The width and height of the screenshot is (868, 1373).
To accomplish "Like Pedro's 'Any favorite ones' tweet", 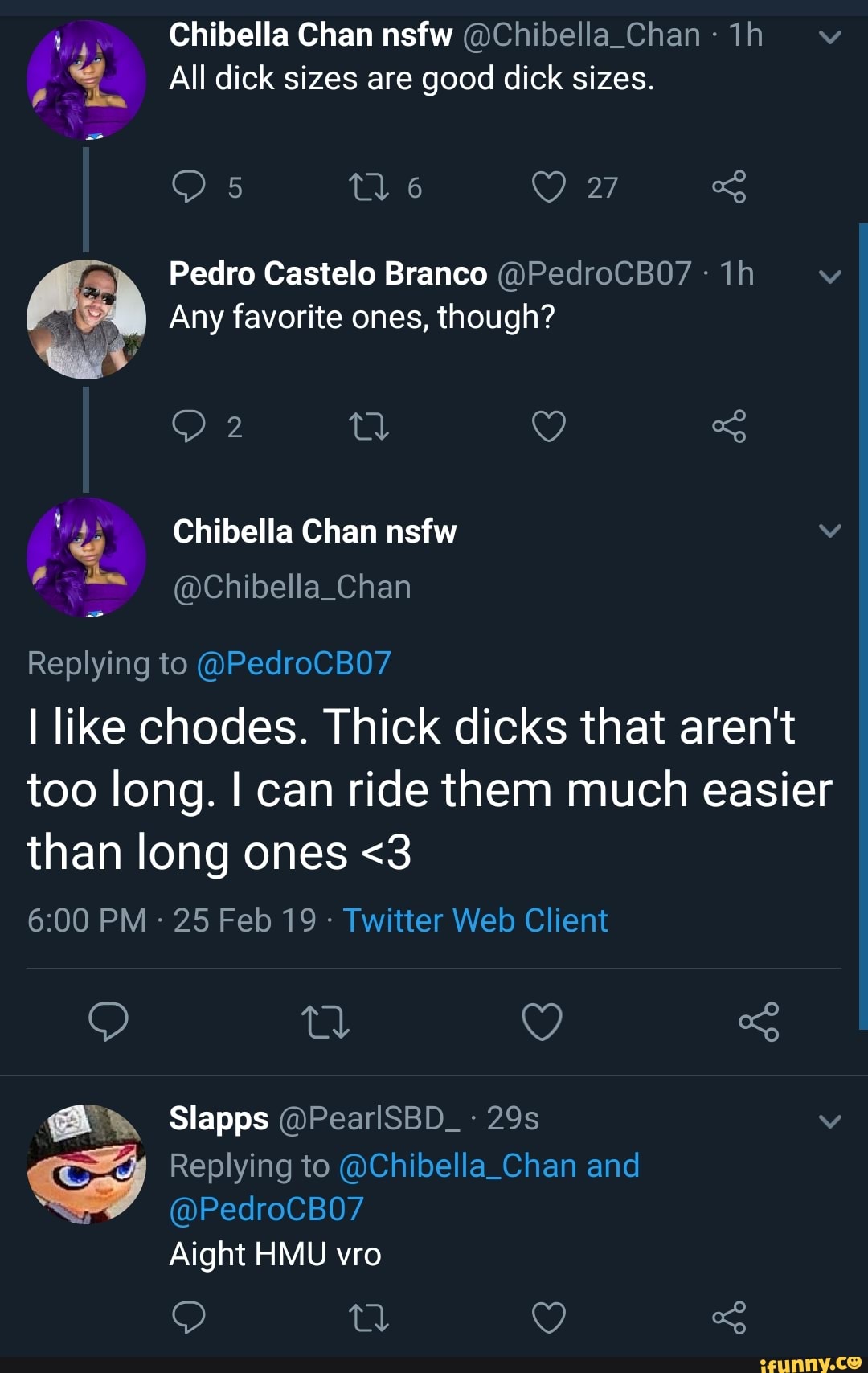I will 549,426.
